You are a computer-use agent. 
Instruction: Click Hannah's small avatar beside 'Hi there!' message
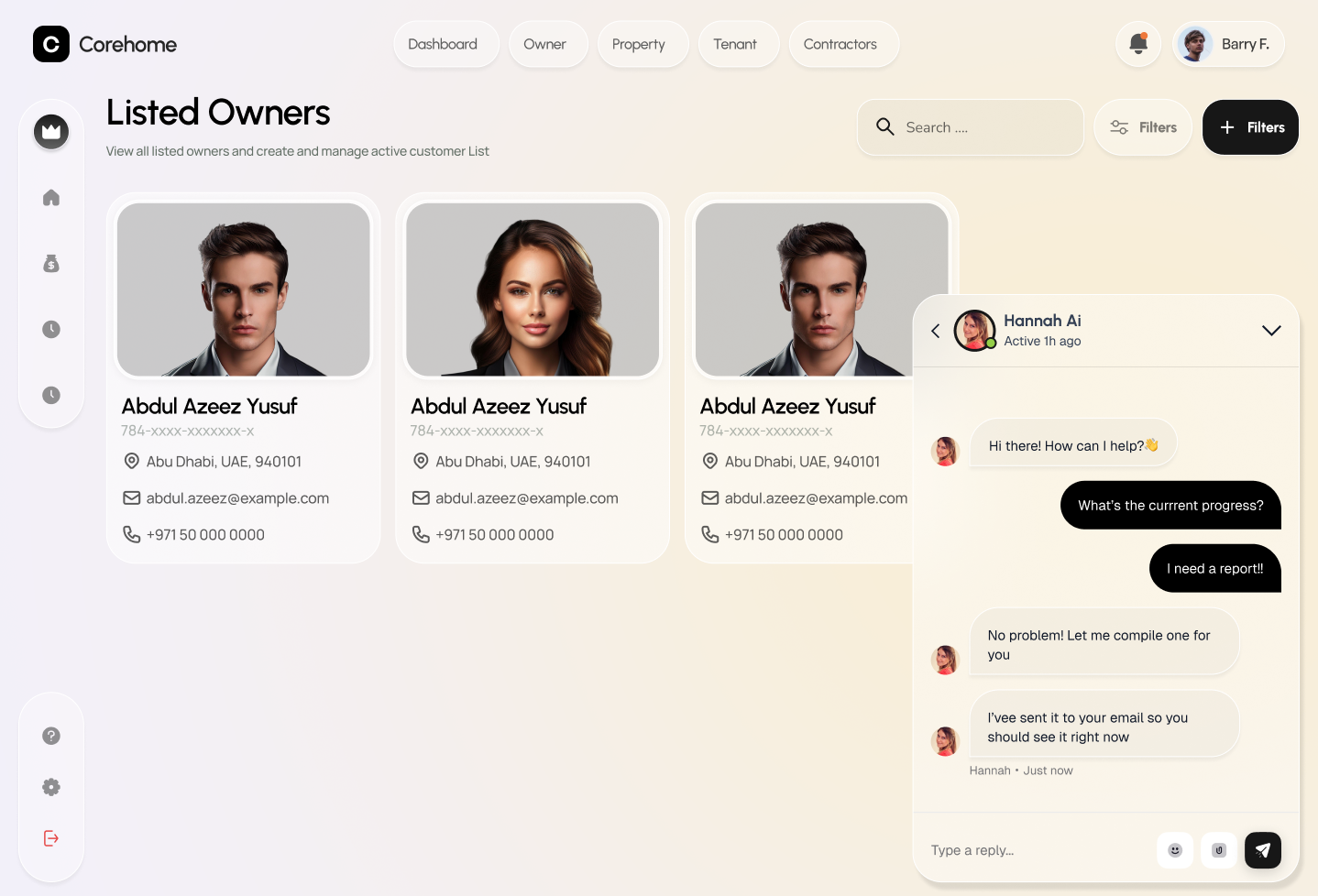point(945,451)
